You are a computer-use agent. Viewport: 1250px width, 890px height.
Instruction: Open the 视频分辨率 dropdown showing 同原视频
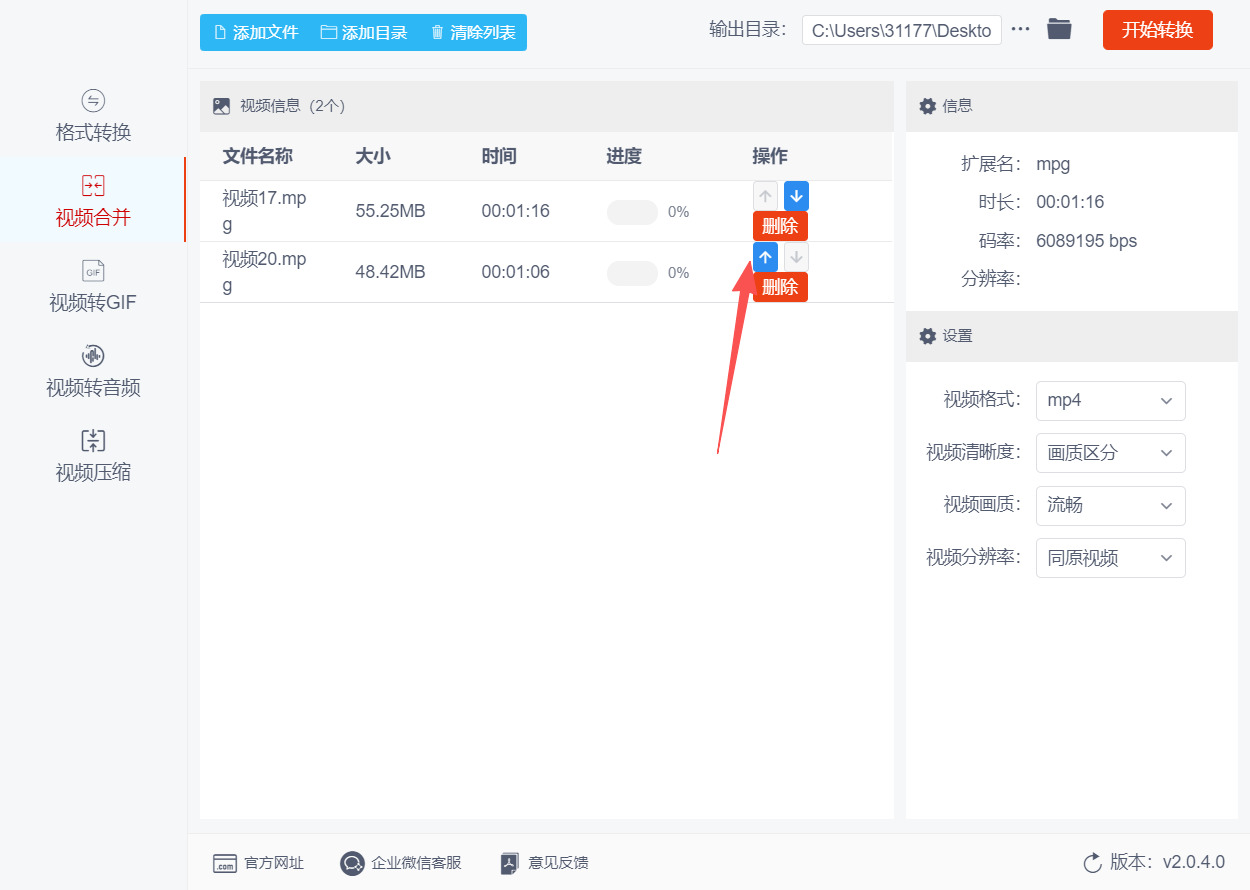[x=1110, y=557]
